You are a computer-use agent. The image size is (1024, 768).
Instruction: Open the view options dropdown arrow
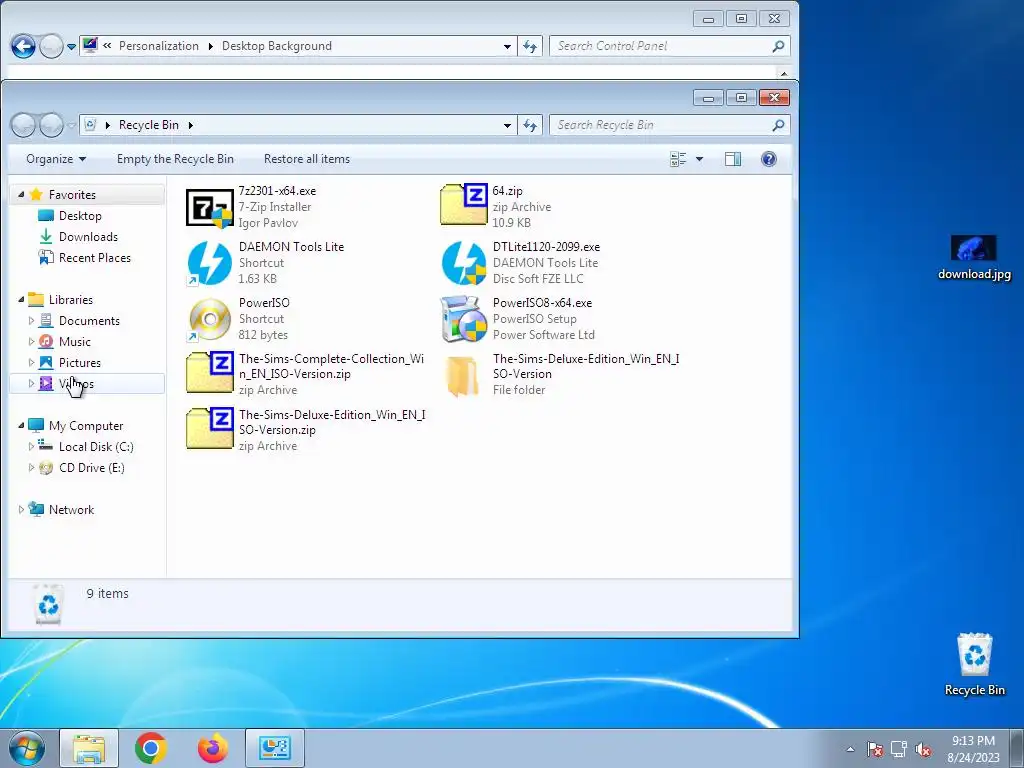tap(699, 159)
